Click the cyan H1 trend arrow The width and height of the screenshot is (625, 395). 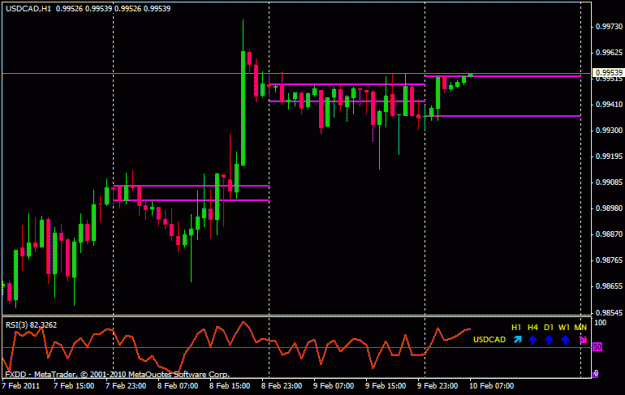click(517, 340)
